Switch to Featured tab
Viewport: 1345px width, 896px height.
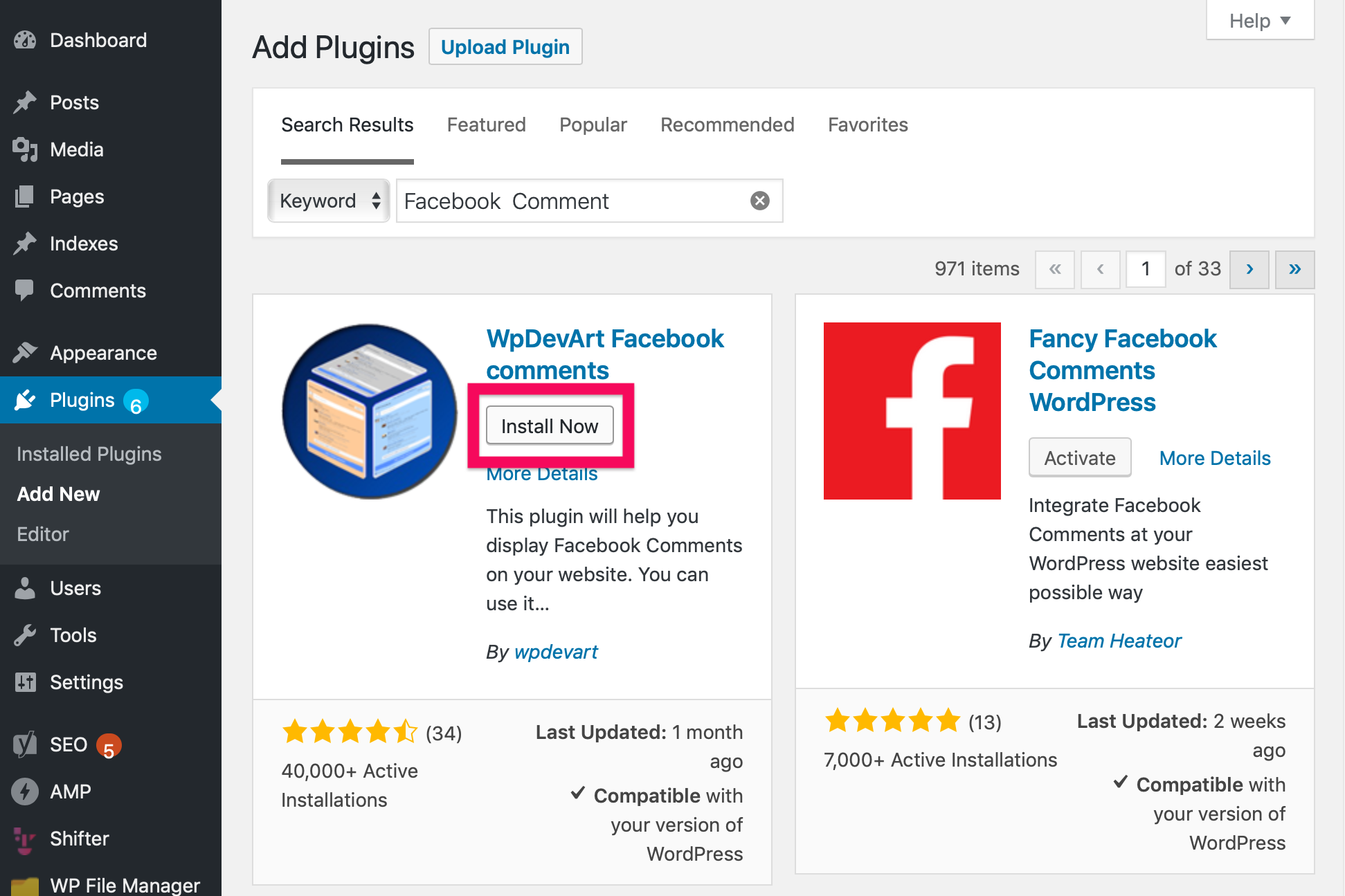click(x=487, y=125)
